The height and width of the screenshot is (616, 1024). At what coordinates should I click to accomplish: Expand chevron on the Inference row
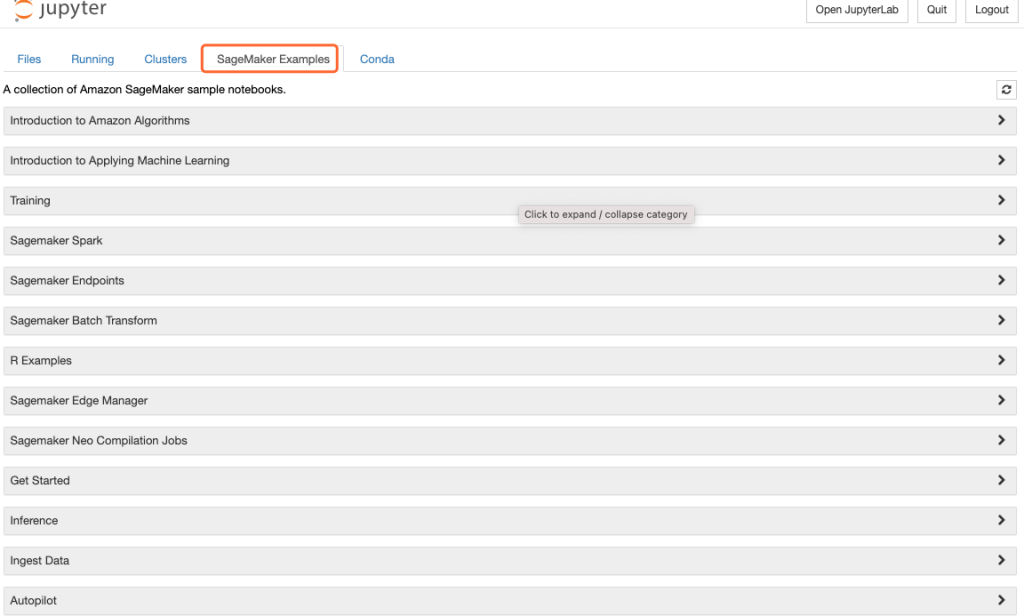(1001, 520)
